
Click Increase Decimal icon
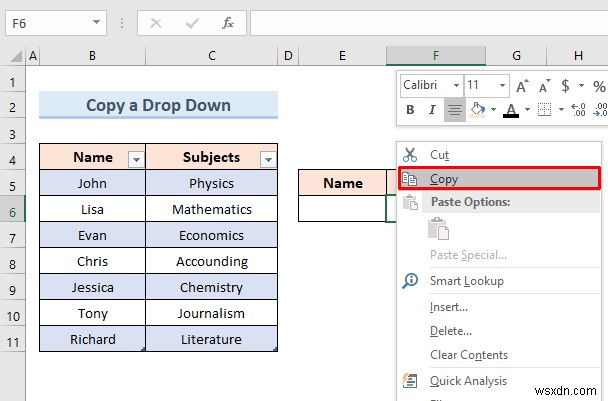tap(578, 110)
